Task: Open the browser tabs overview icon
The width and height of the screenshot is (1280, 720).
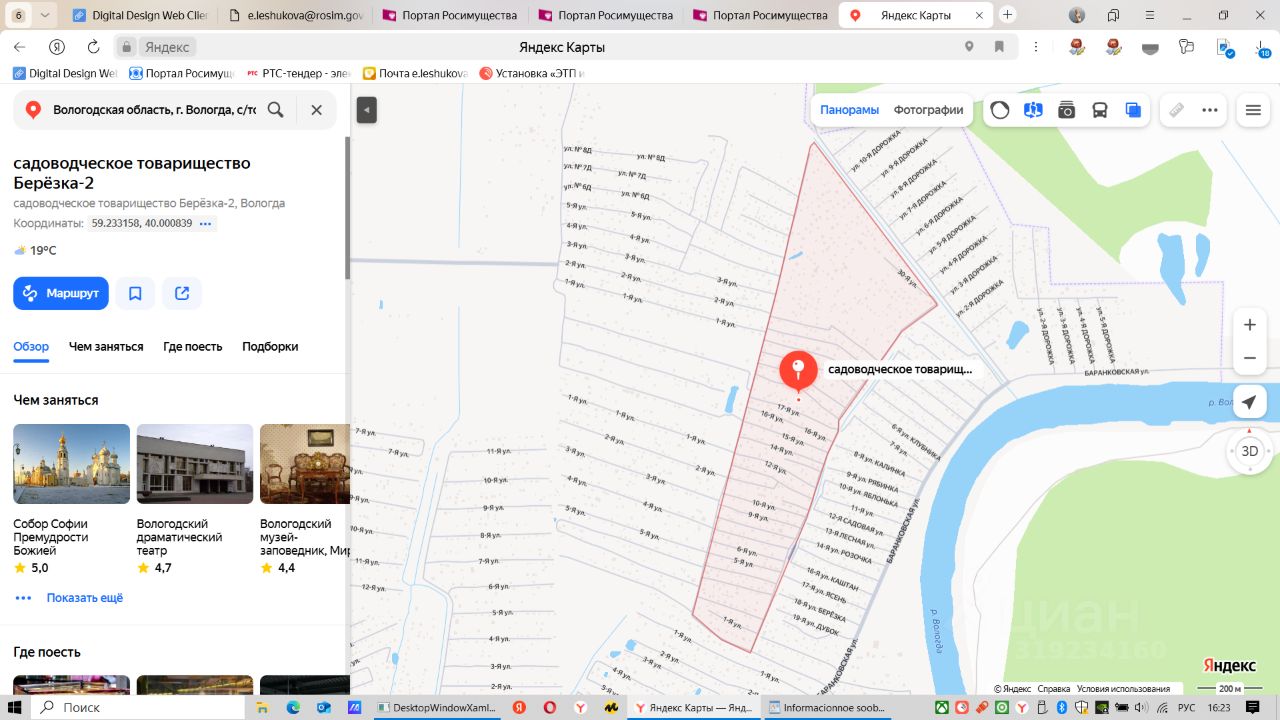Action: 1113,15
